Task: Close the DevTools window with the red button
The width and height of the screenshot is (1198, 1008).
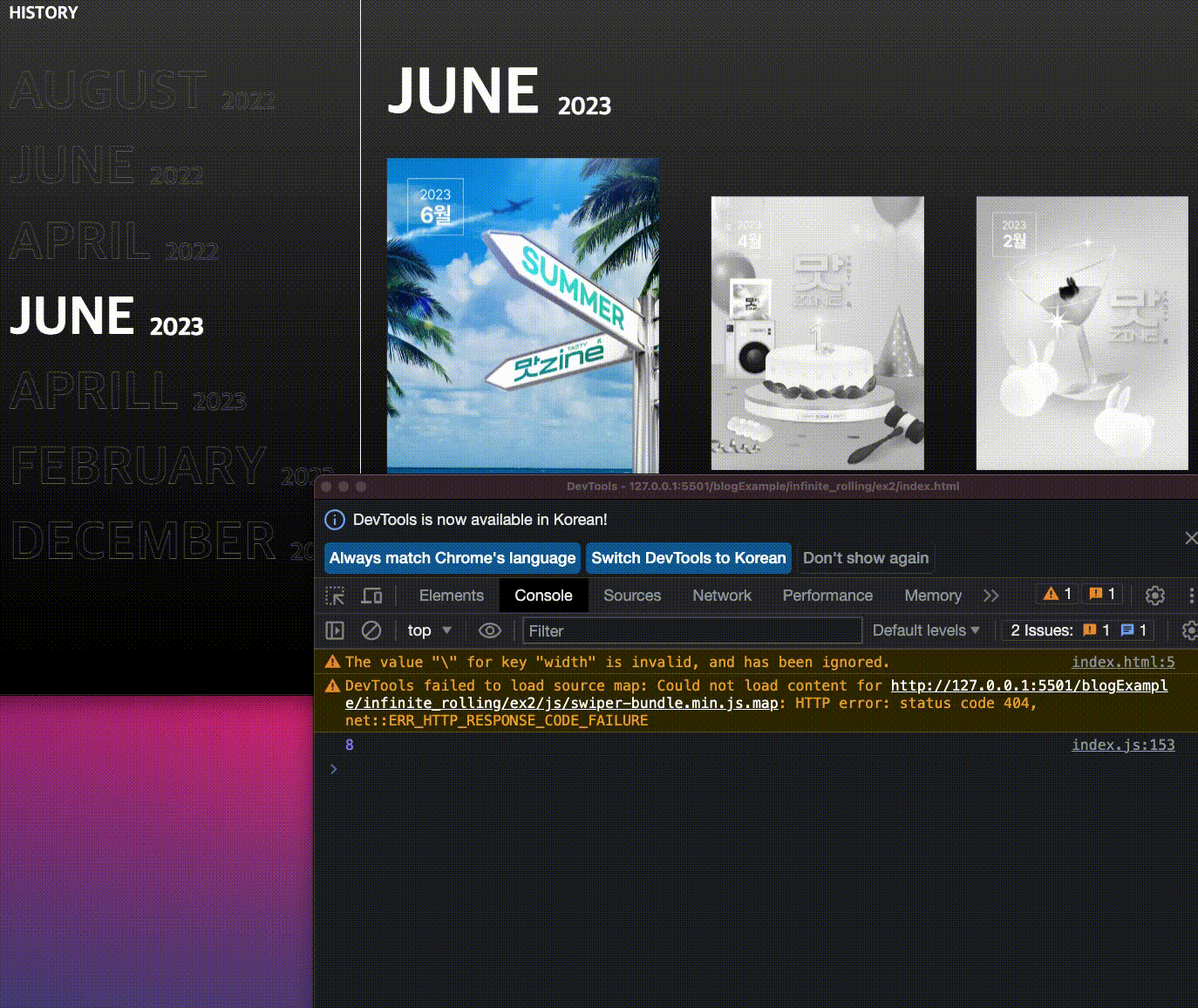Action: pos(326,487)
